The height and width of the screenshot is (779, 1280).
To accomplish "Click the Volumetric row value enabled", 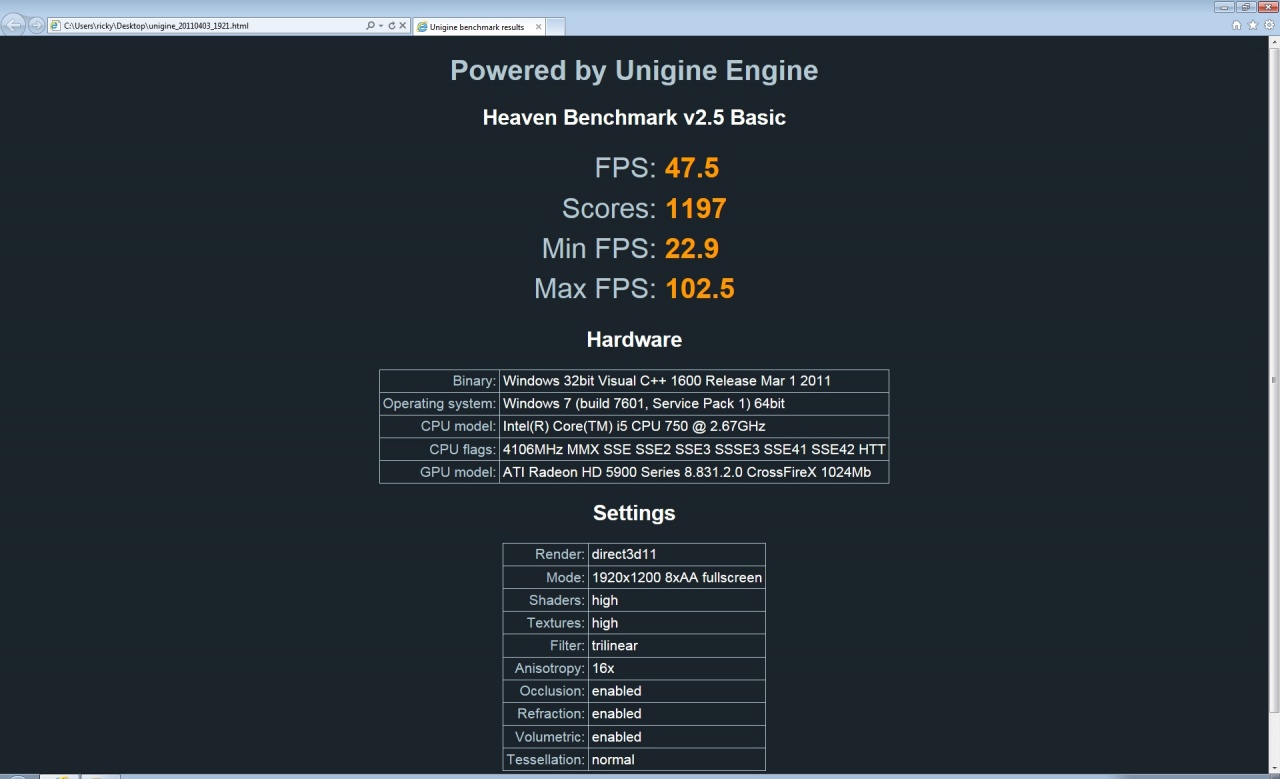I will coord(677,737).
